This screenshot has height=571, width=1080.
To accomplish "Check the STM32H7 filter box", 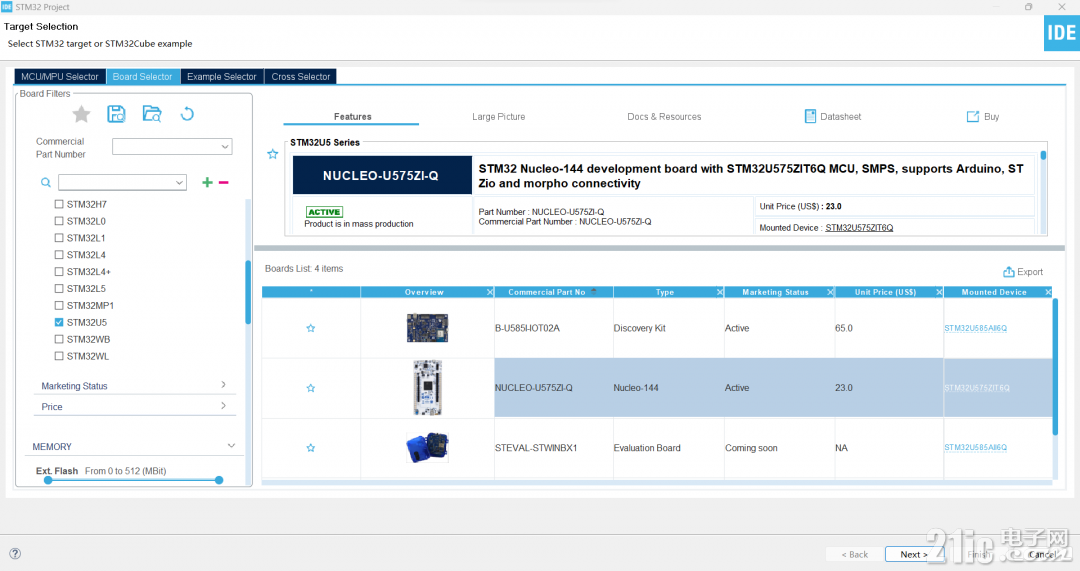I will pos(59,204).
